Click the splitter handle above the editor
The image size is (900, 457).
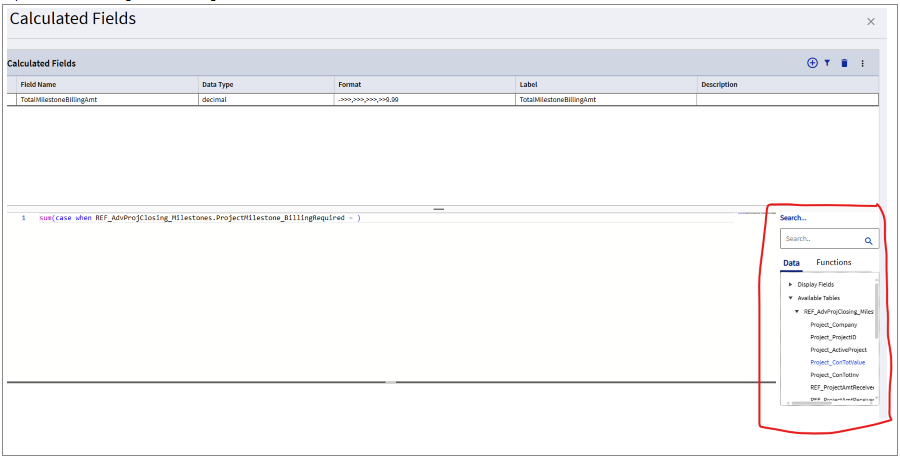click(x=439, y=210)
